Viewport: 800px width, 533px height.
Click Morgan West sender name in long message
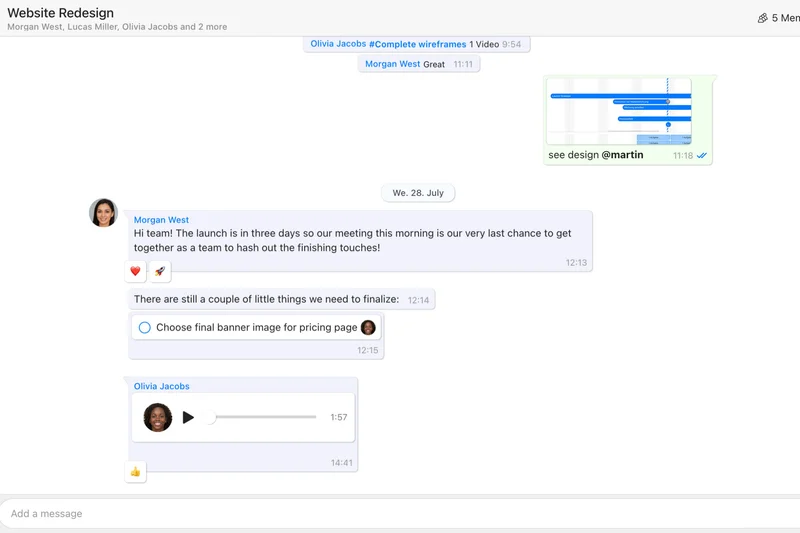coord(161,220)
